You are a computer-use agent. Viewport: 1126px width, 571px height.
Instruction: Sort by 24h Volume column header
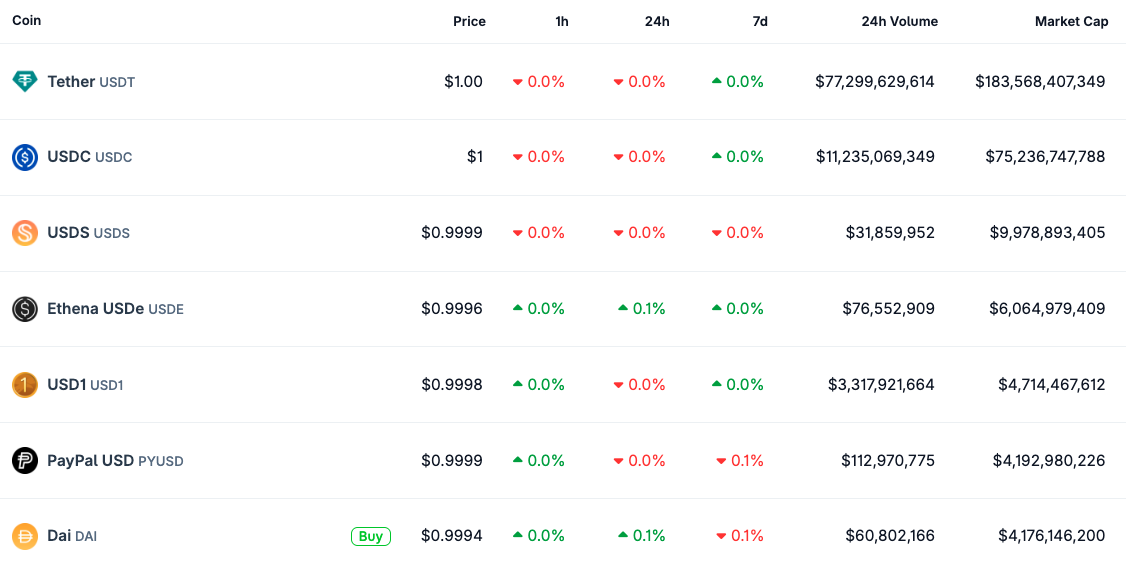tap(899, 21)
